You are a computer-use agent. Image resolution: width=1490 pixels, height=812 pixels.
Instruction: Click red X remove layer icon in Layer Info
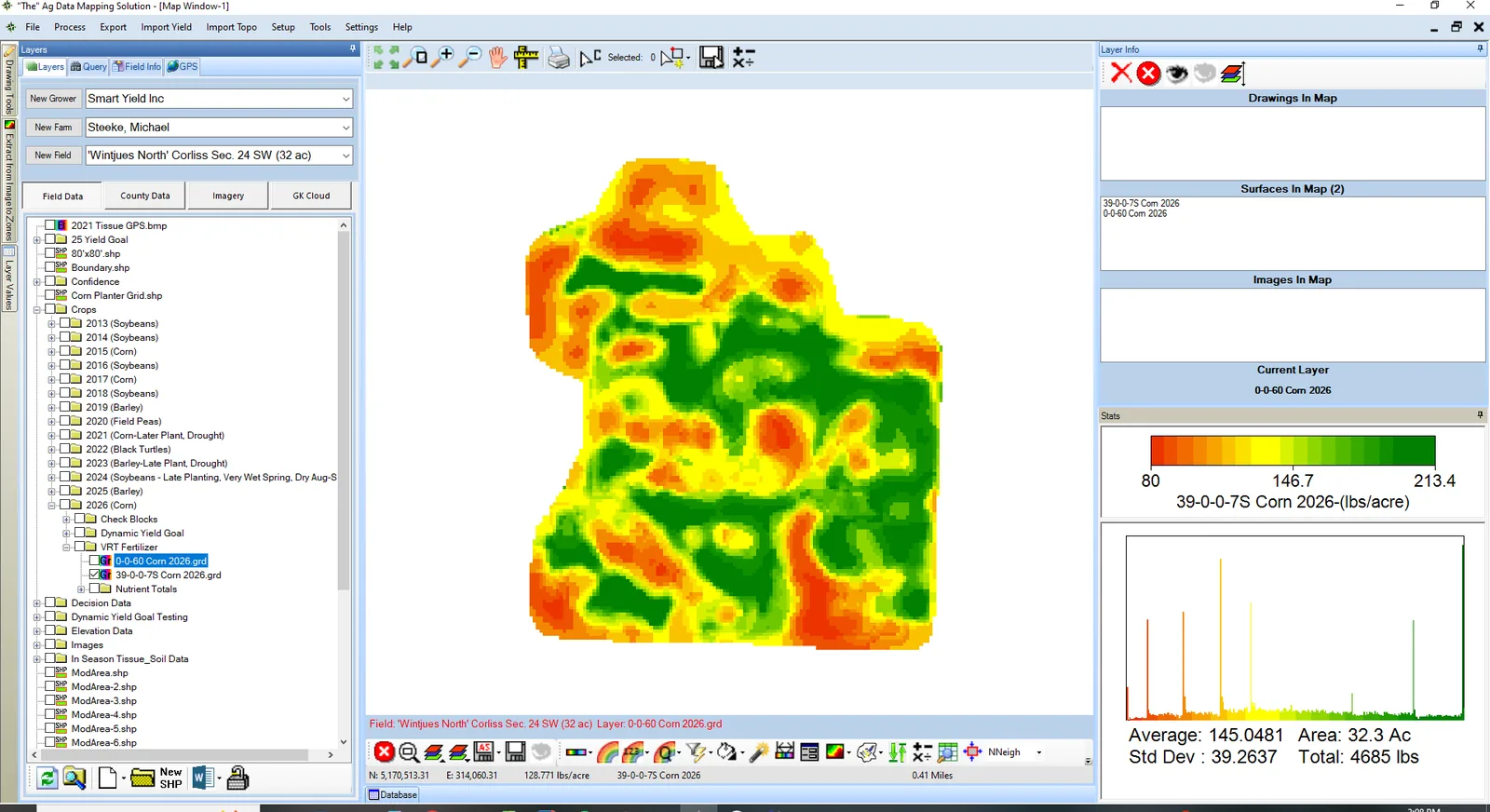pyautogui.click(x=1121, y=73)
